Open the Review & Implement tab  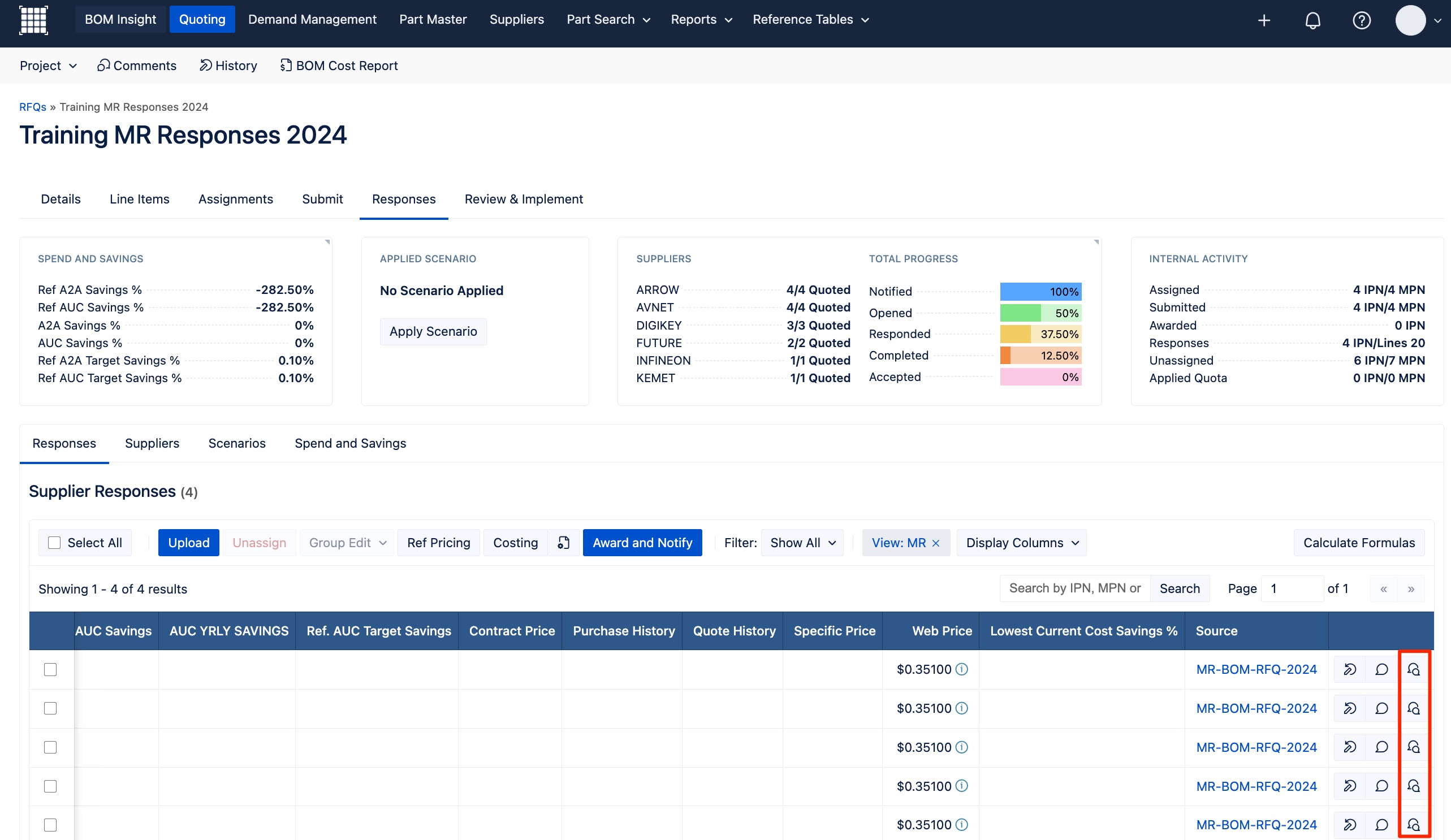524,199
